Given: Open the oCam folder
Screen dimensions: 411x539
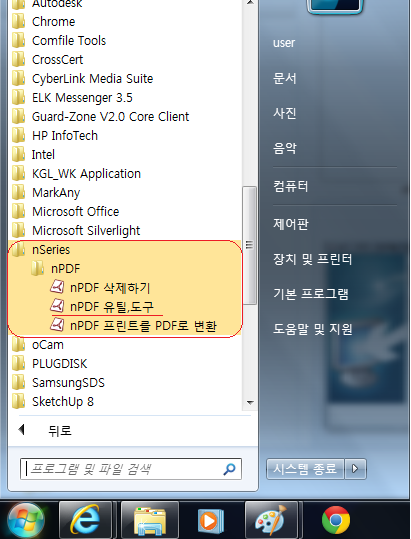Looking at the screenshot, I should [x=47, y=344].
